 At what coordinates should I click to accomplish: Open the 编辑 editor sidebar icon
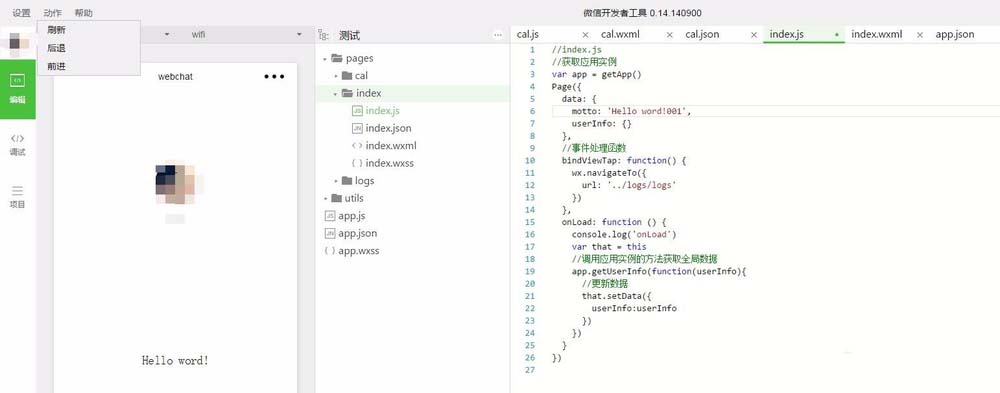click(x=18, y=89)
